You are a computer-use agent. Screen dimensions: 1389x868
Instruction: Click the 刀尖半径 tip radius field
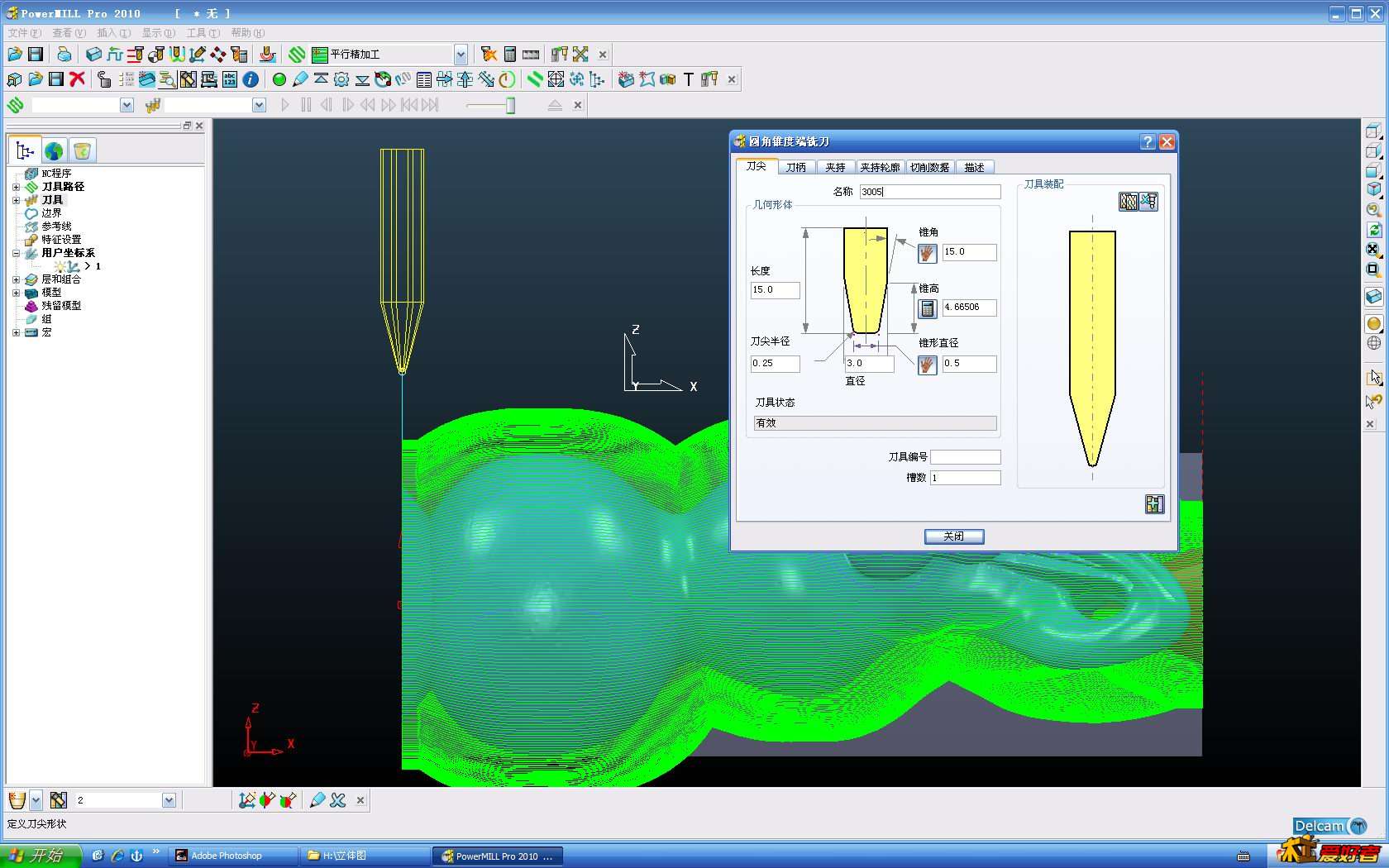[775, 364]
